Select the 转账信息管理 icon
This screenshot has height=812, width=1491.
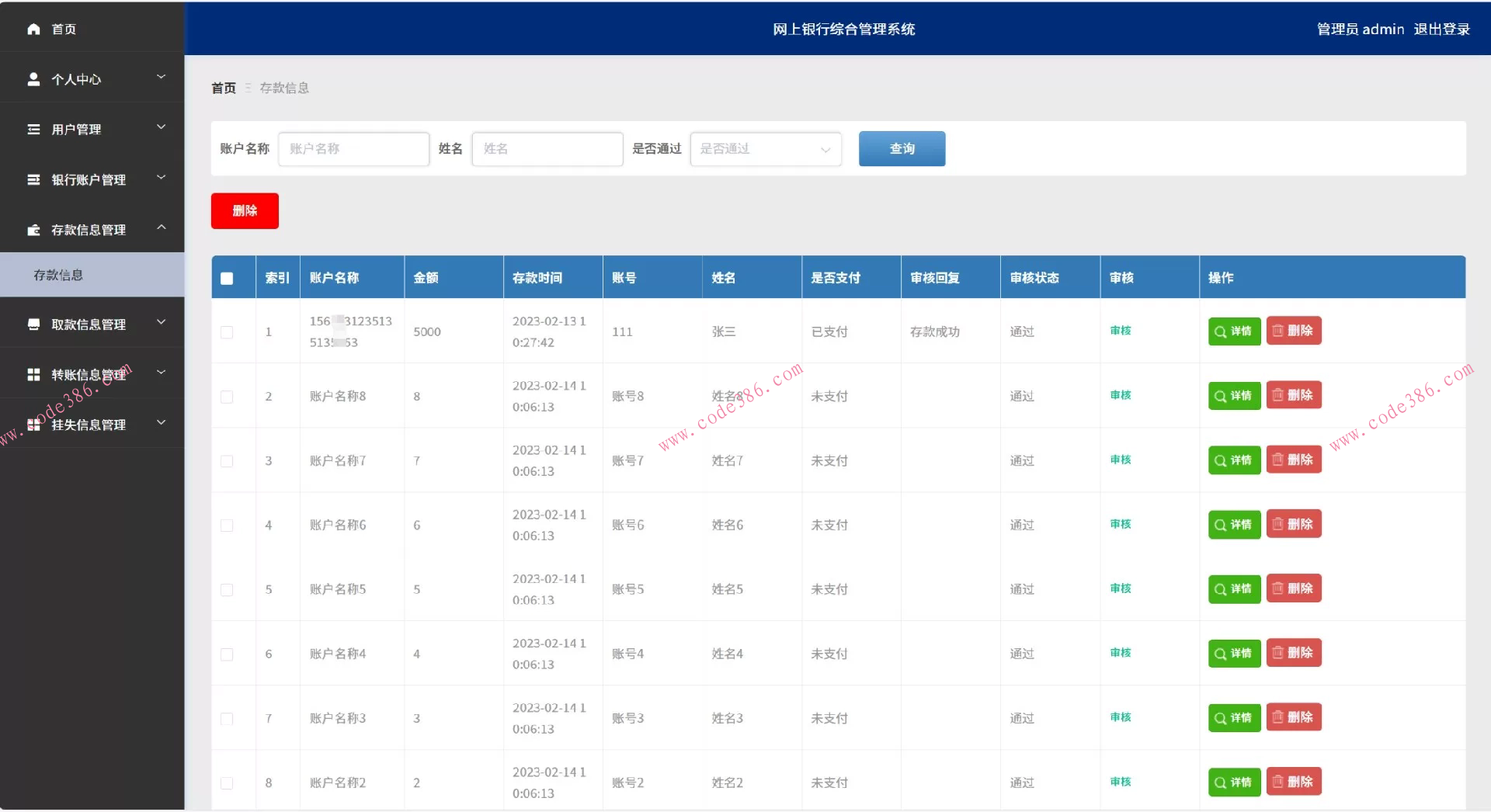click(33, 374)
